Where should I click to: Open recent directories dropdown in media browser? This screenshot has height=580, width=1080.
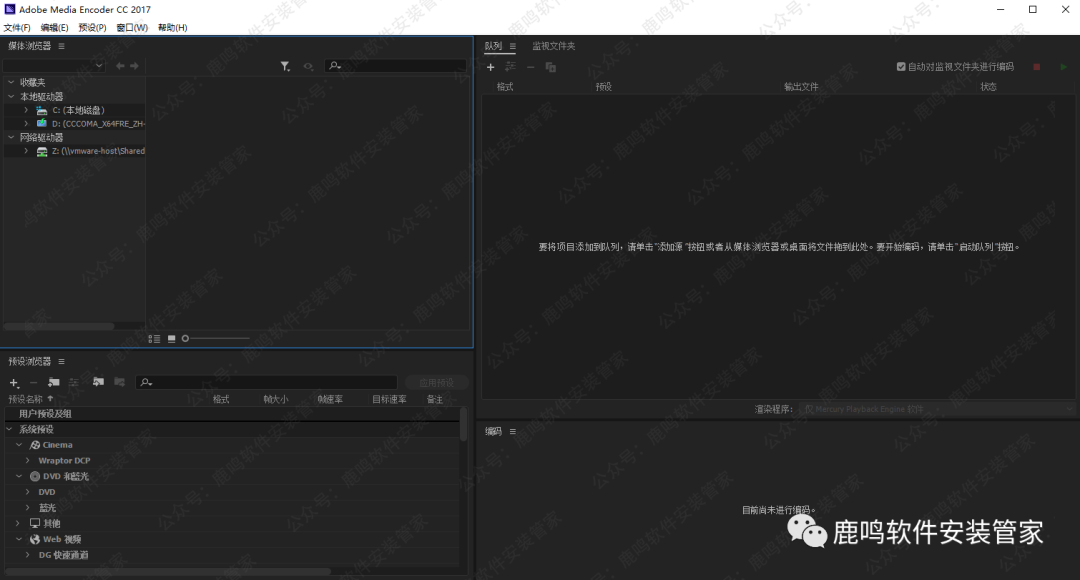point(55,66)
